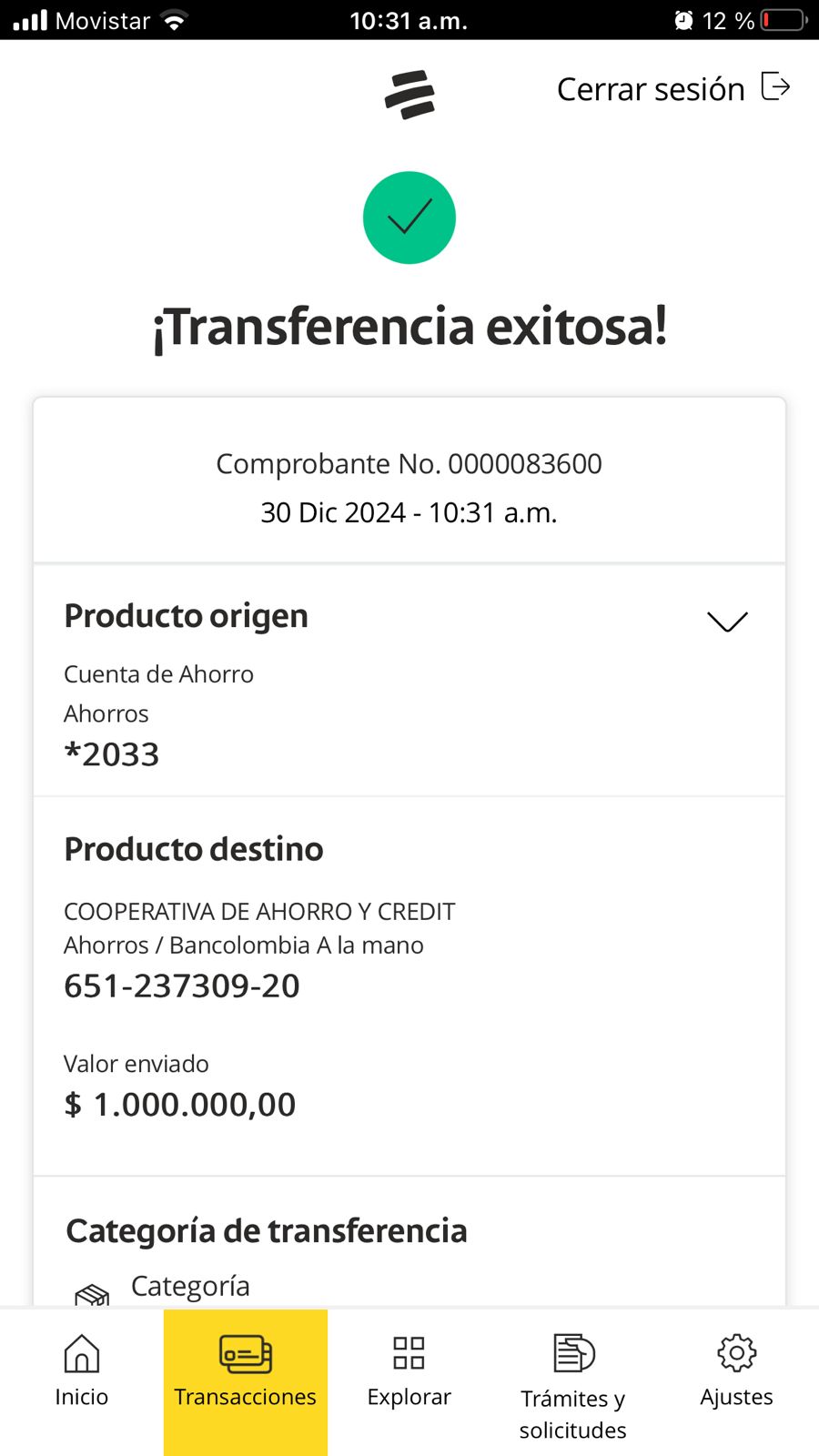Tap the Valor enviado amount $ 1.000.000,00
The image size is (819, 1456).
(x=180, y=1105)
